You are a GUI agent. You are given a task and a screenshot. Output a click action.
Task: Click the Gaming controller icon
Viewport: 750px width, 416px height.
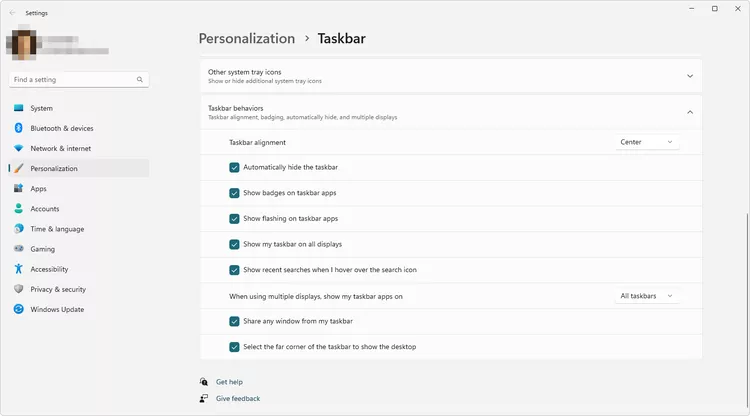(x=19, y=249)
